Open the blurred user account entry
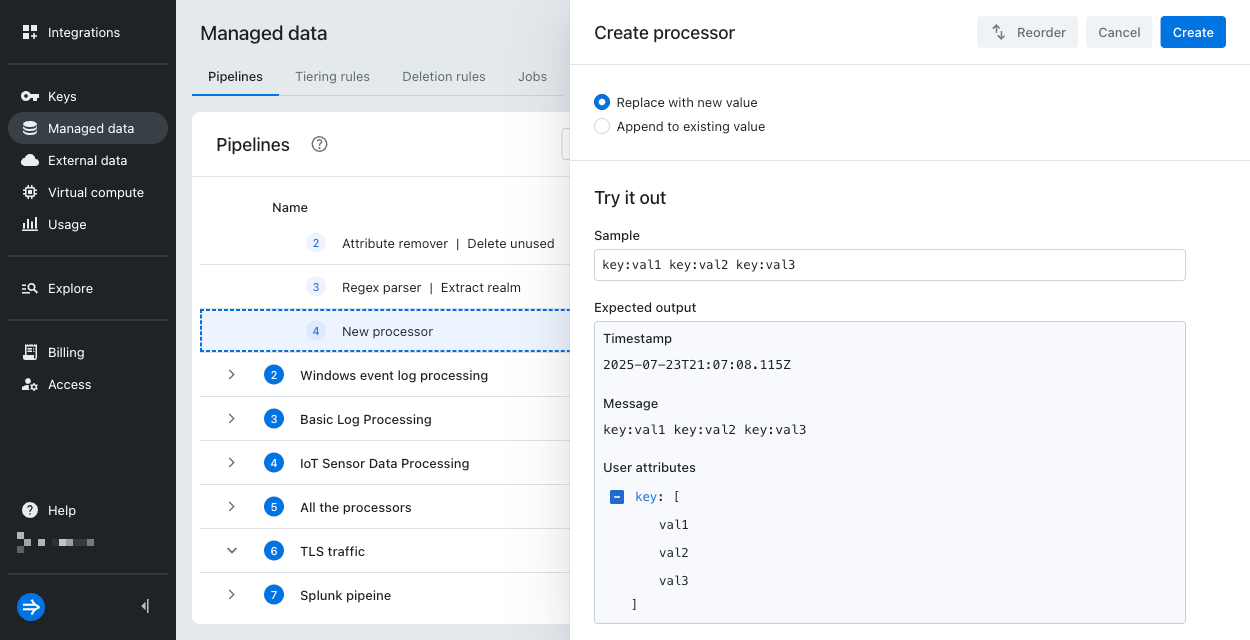 pos(56,542)
